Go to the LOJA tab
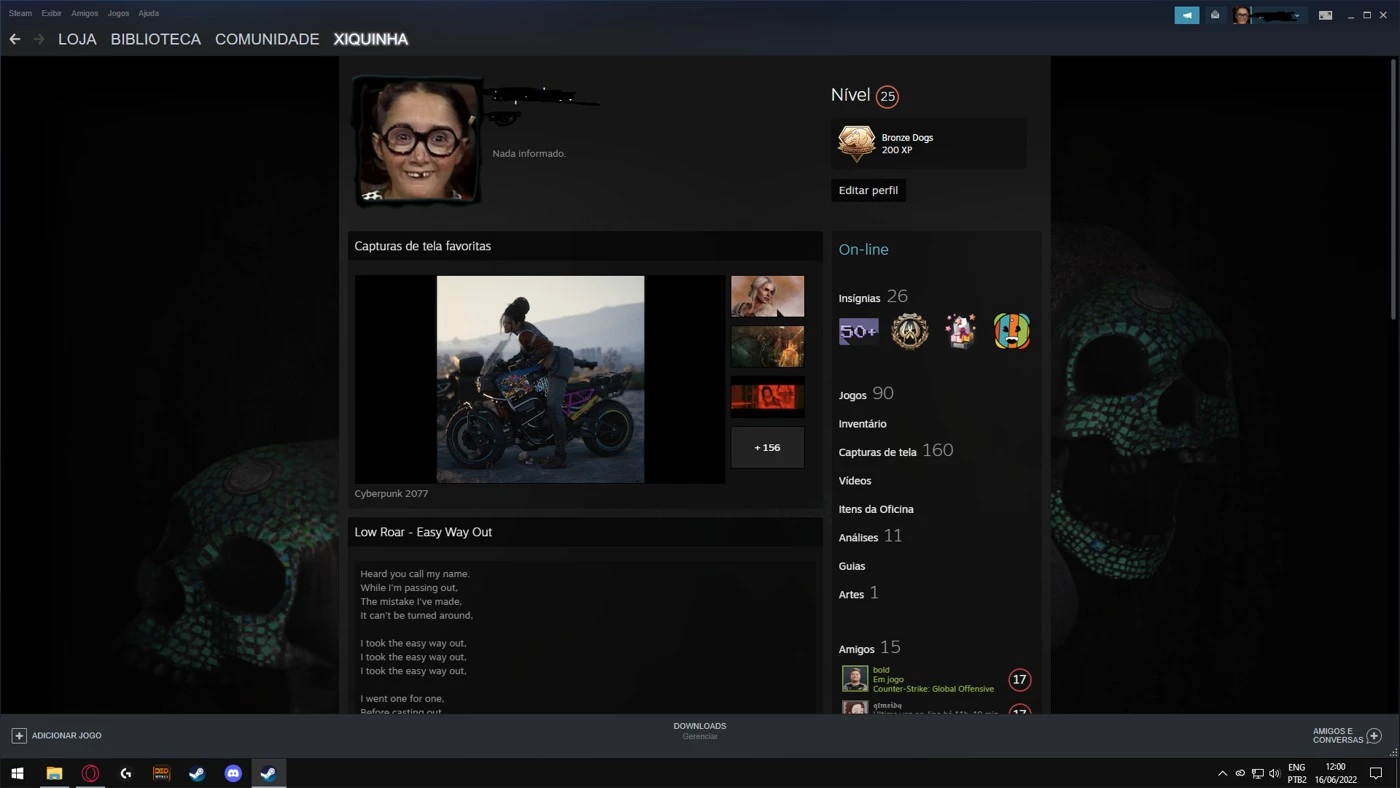Screen dimensions: 1400x788 tap(77, 39)
